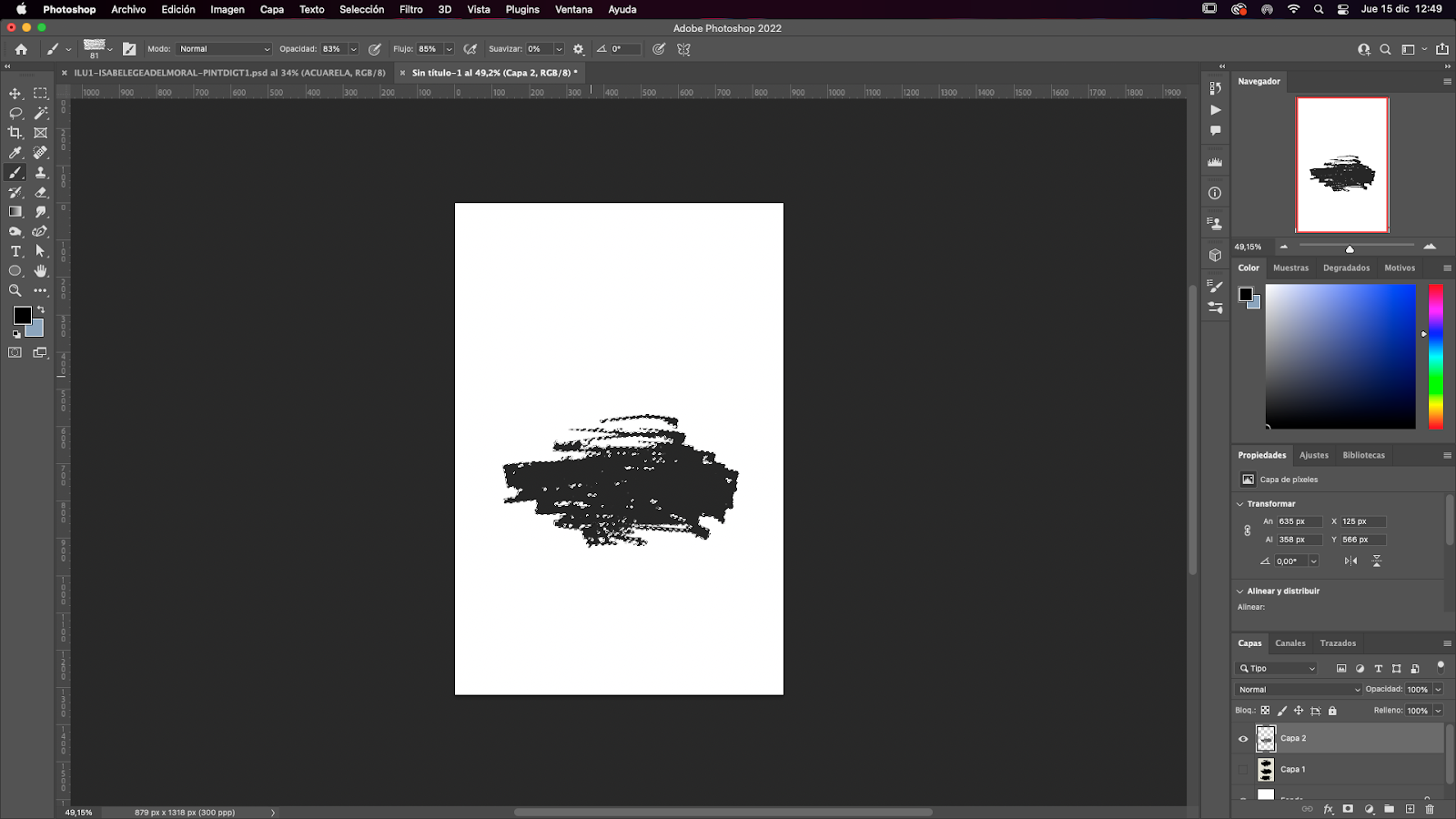
Task: Select the Rectangular Marquee tool
Action: coord(41,94)
